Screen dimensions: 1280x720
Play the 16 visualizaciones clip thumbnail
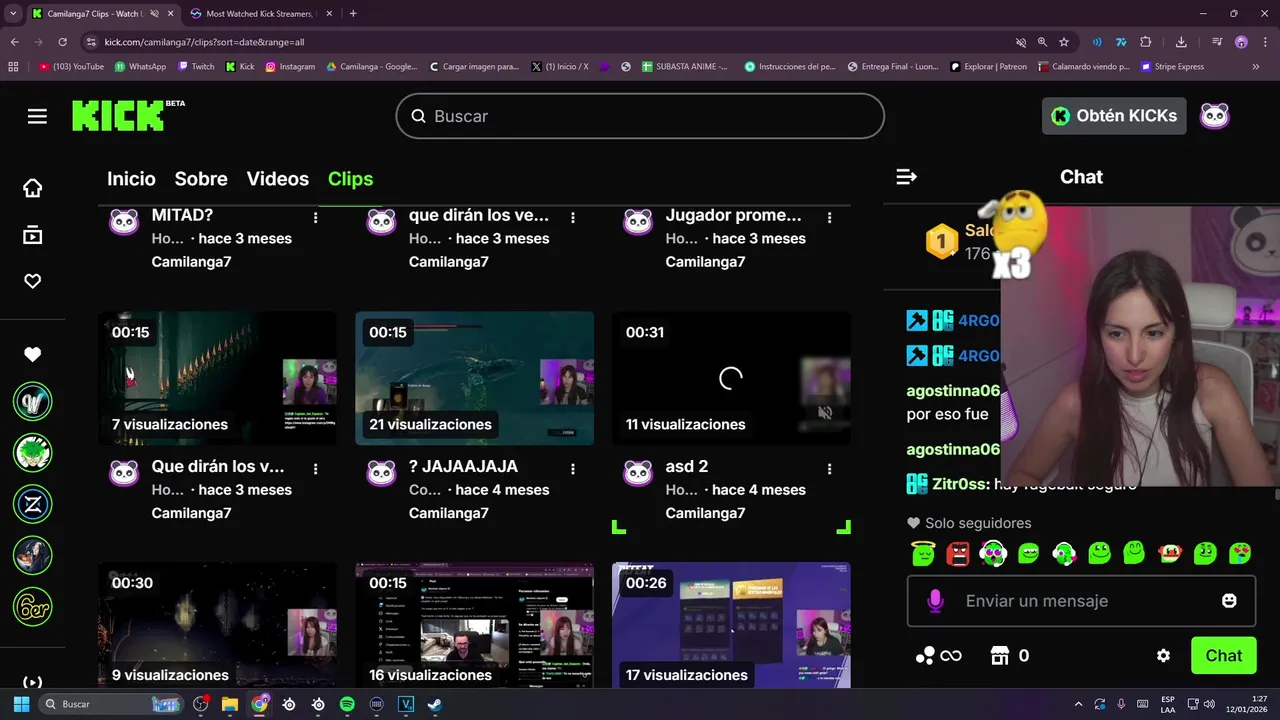click(474, 625)
